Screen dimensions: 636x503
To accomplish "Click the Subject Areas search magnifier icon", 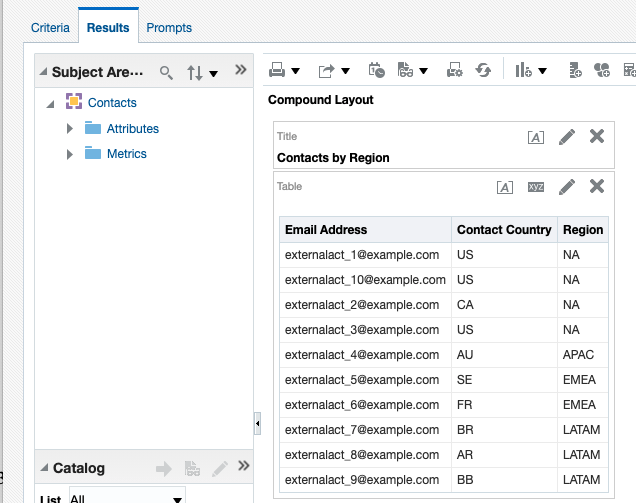I will point(166,72).
